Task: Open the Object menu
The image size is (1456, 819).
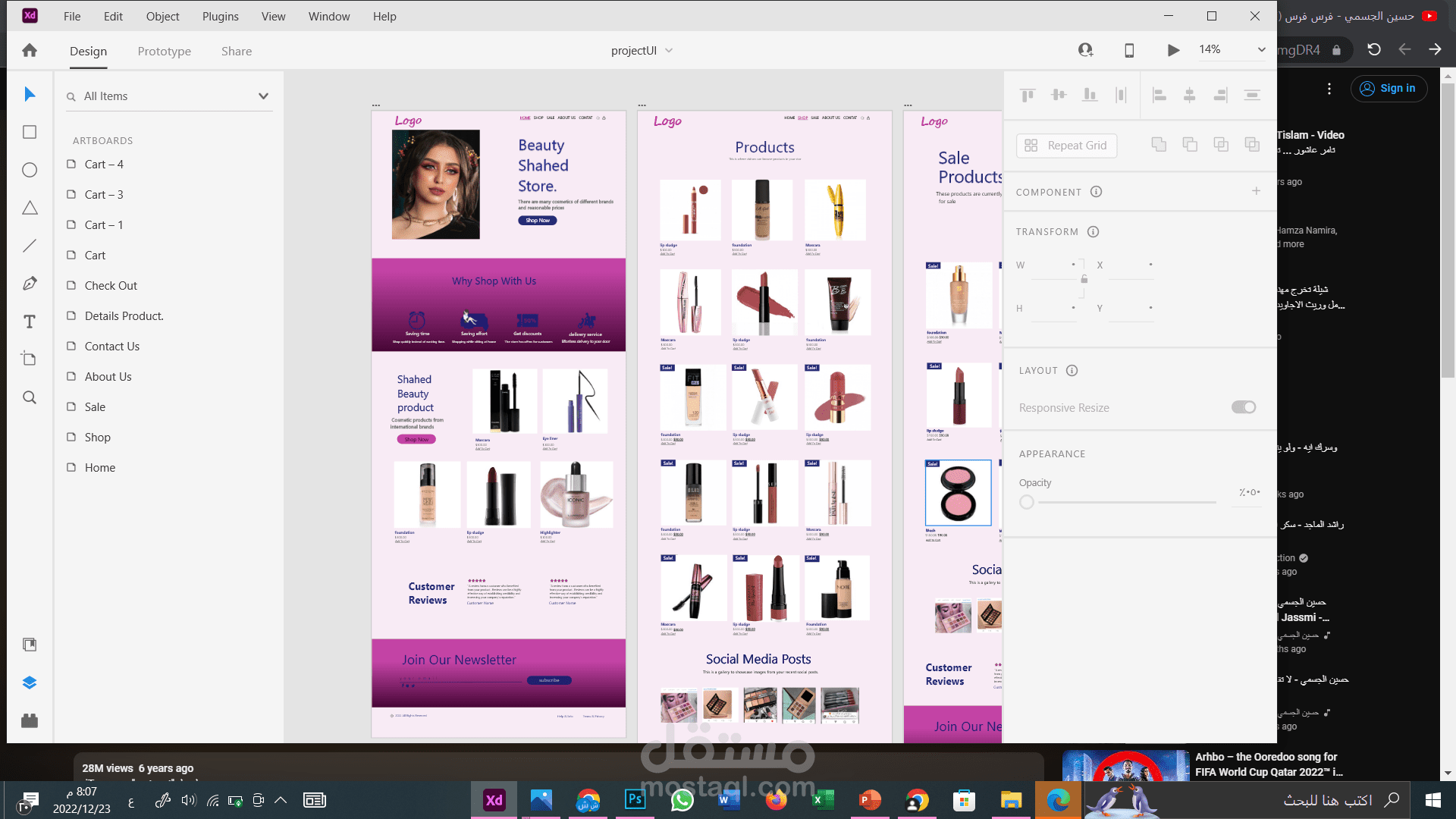Action: (163, 16)
